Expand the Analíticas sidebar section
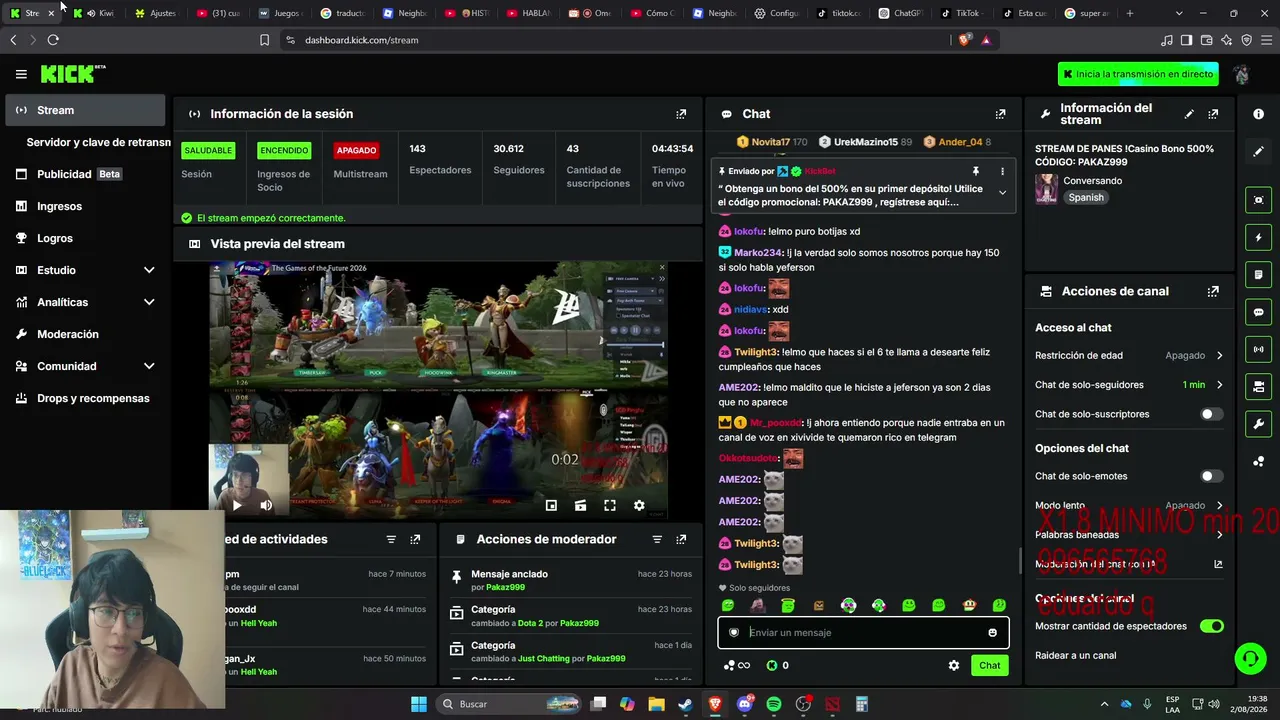1280x720 pixels. pos(149,302)
